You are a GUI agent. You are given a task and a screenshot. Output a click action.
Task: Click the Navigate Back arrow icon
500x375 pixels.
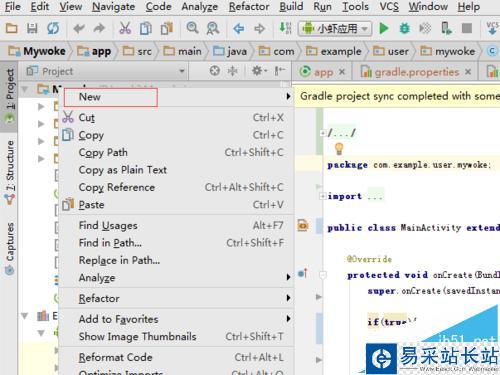click(x=239, y=29)
